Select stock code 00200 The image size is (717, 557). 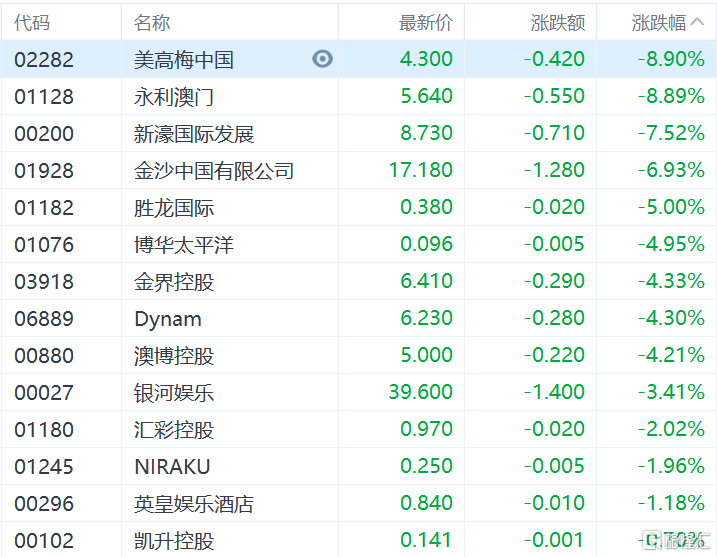click(x=44, y=134)
